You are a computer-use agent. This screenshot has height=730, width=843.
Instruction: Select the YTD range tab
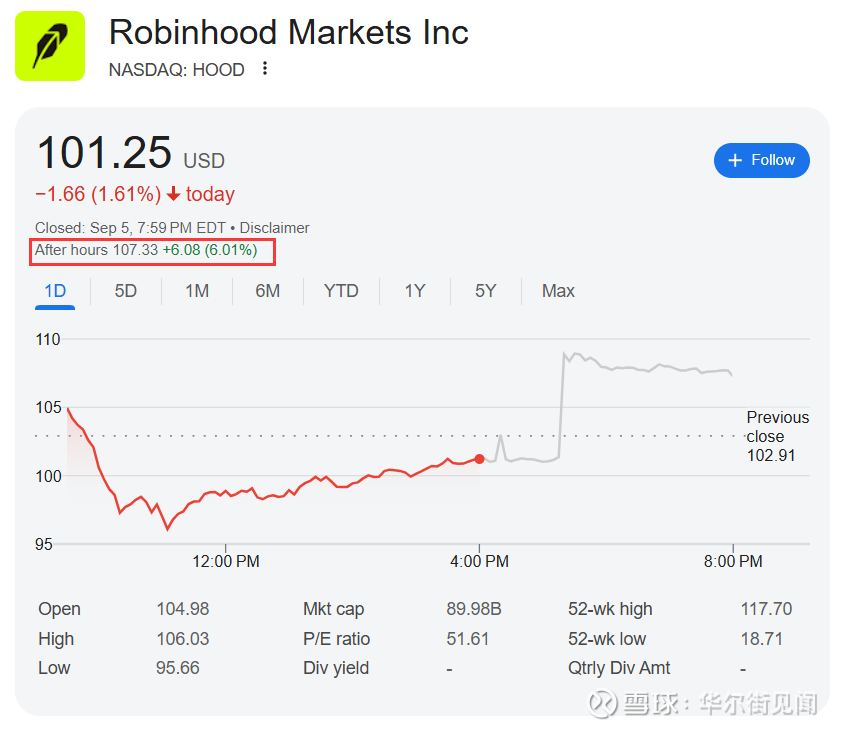point(341,291)
